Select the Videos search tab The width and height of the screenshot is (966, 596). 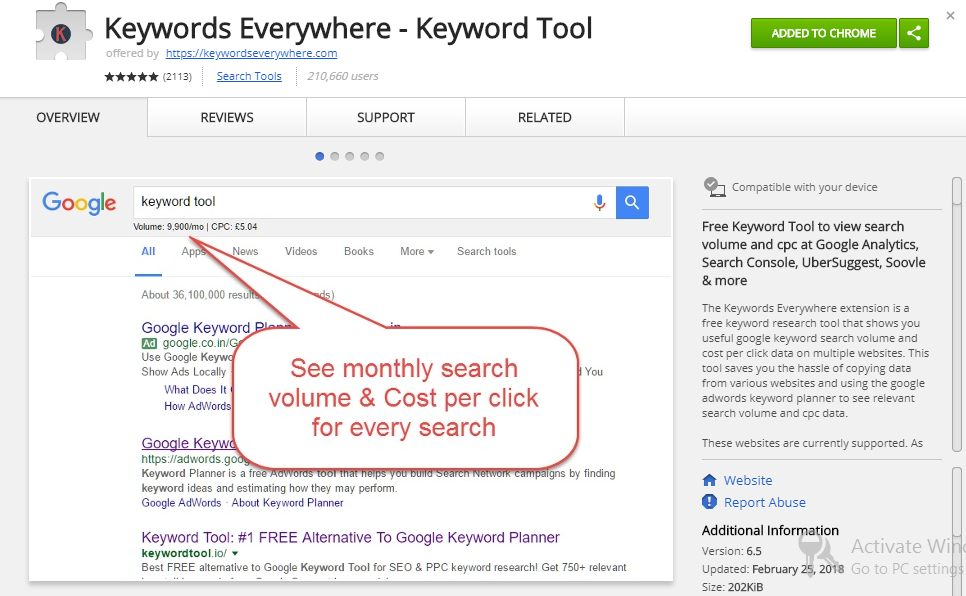pos(301,251)
